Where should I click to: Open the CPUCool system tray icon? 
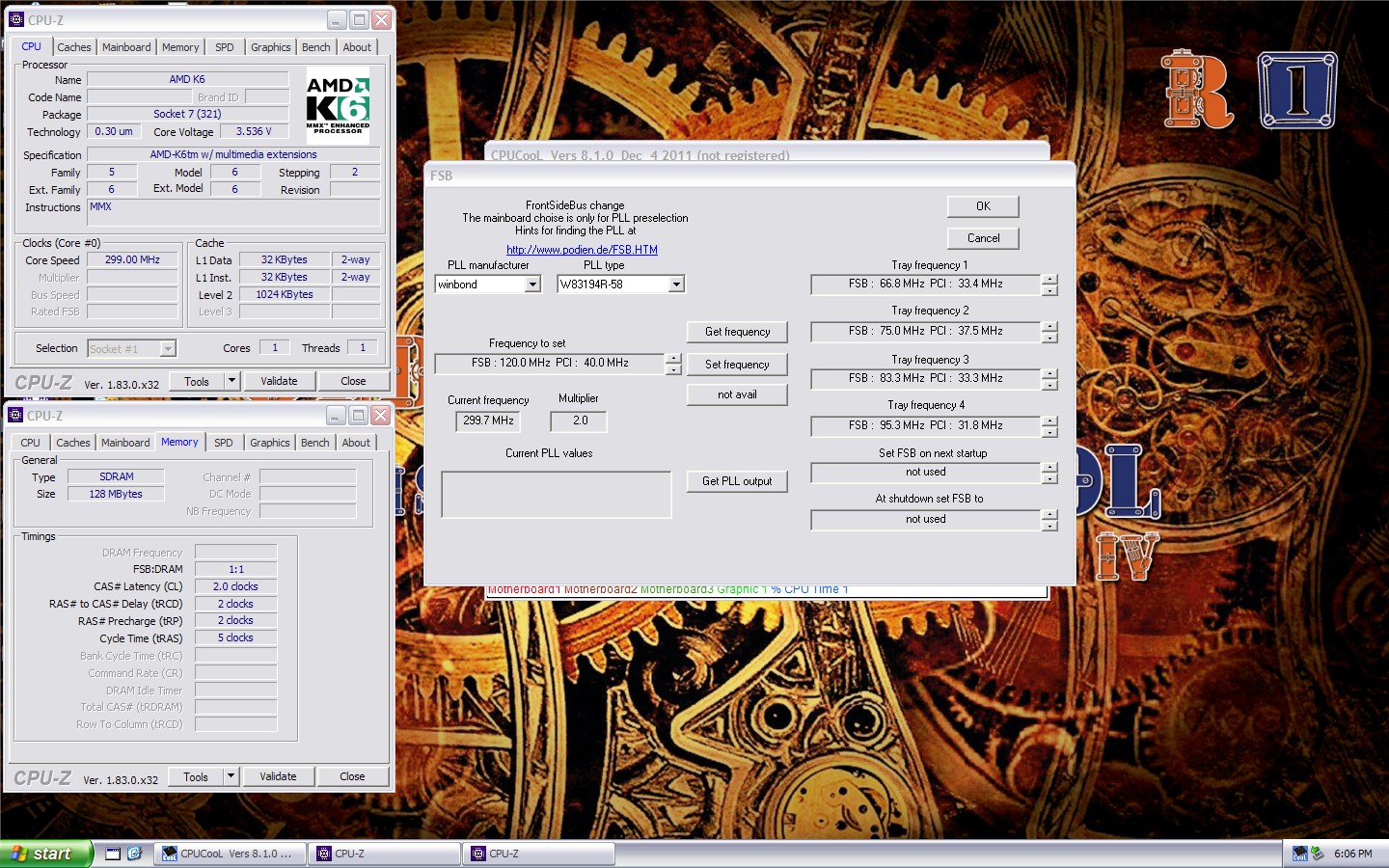(1299, 854)
